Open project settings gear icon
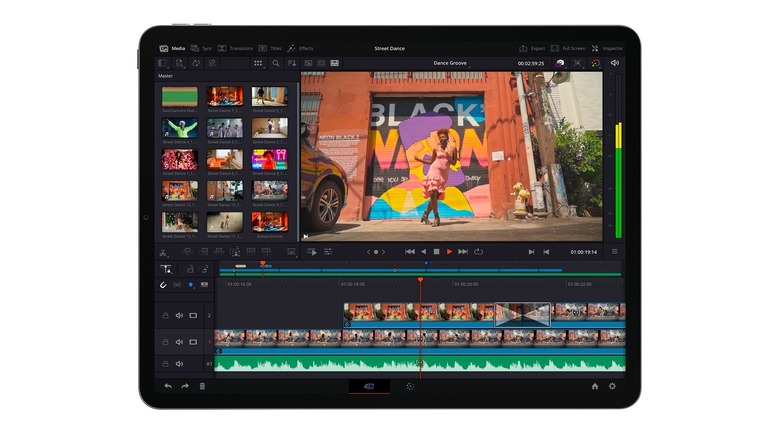Image resolution: width=780 pixels, height=438 pixels. 612,386
